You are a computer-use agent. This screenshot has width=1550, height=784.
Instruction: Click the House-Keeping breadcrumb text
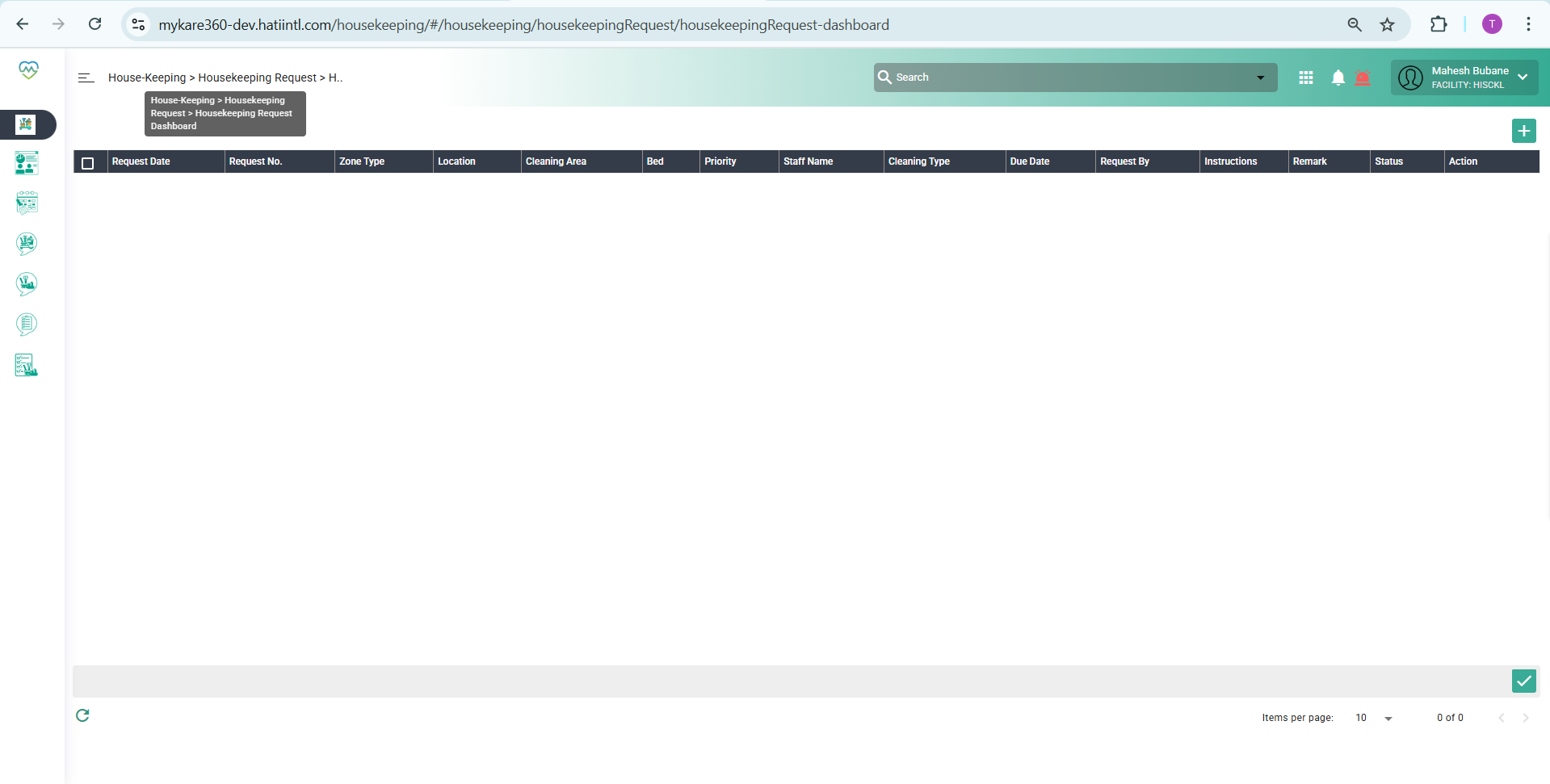[x=147, y=78]
